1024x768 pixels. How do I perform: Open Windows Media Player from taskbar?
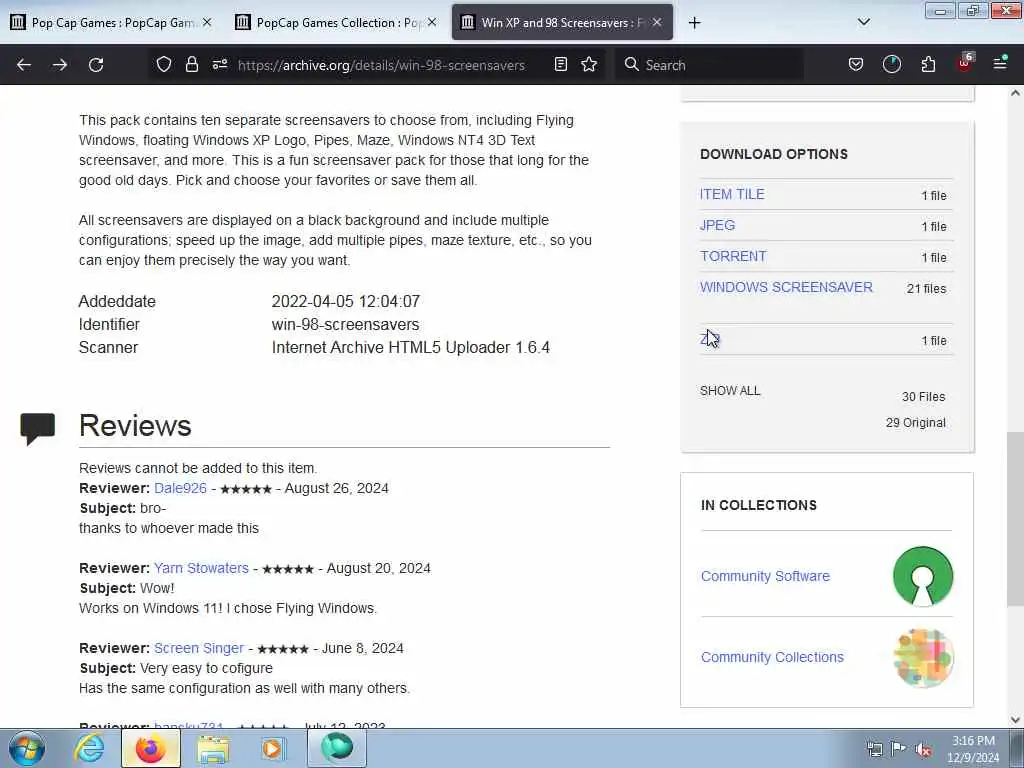pyautogui.click(x=272, y=748)
